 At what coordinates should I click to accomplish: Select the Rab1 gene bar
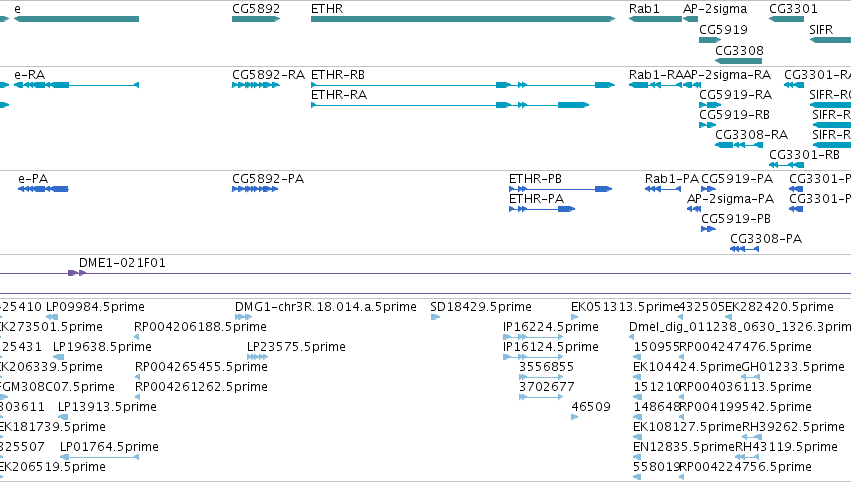pyautogui.click(x=655, y=19)
